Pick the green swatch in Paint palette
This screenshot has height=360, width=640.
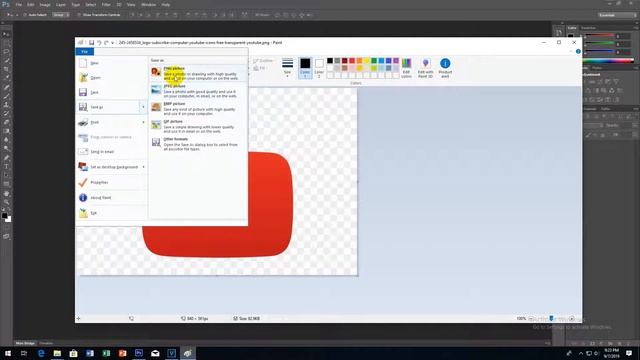374,61
